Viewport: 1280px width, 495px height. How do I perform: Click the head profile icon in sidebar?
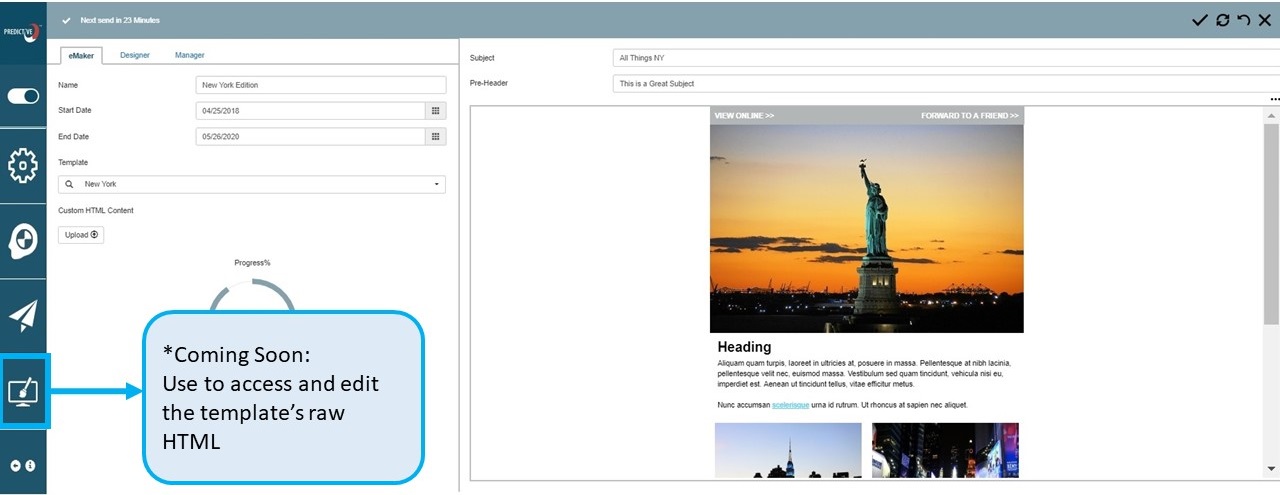click(x=23, y=241)
